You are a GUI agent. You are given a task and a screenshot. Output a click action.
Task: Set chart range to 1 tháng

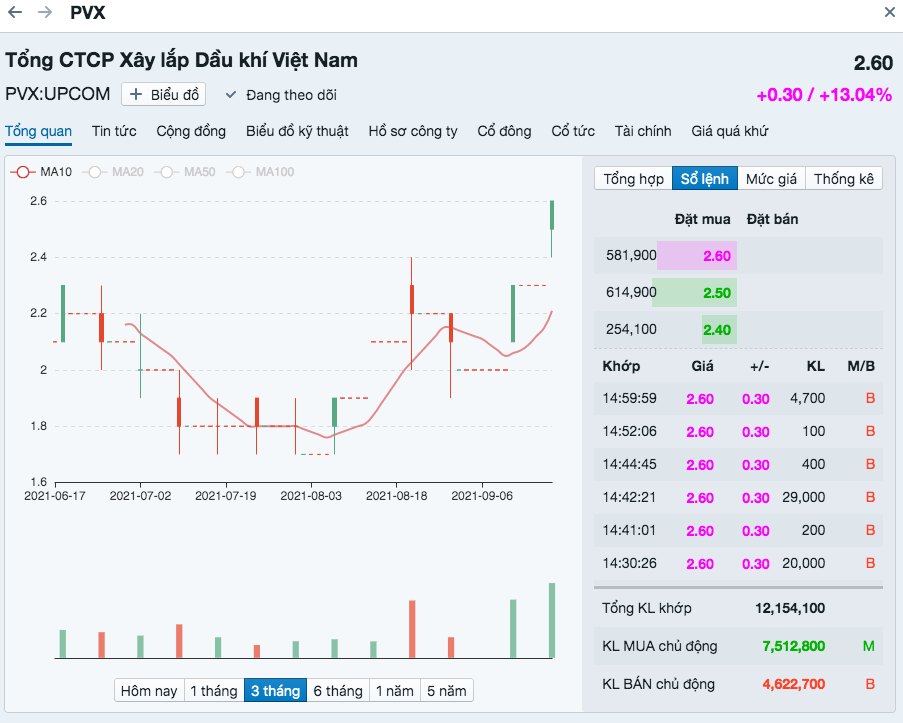coord(214,691)
